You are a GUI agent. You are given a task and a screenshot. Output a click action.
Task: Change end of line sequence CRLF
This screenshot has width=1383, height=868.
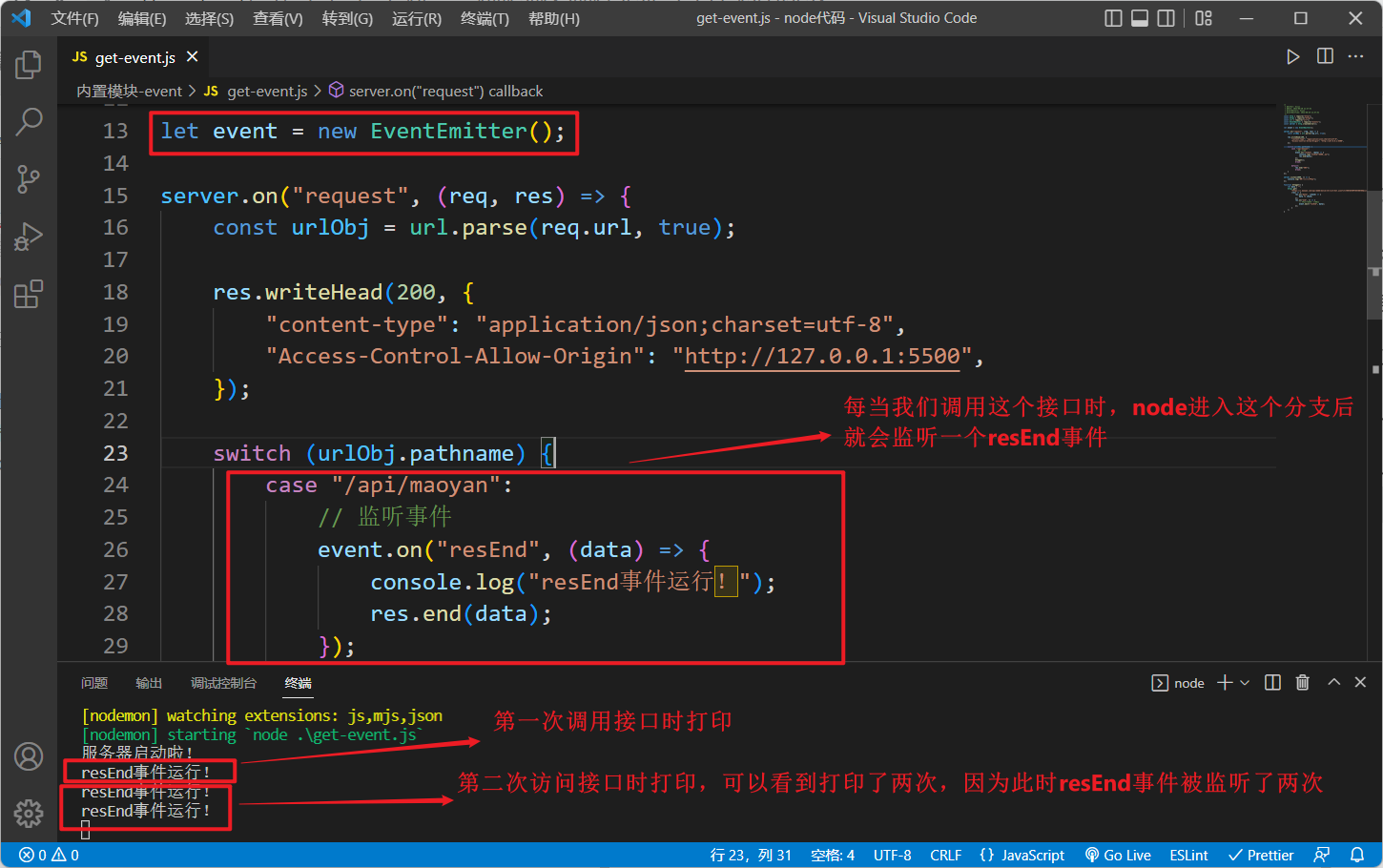[946, 856]
